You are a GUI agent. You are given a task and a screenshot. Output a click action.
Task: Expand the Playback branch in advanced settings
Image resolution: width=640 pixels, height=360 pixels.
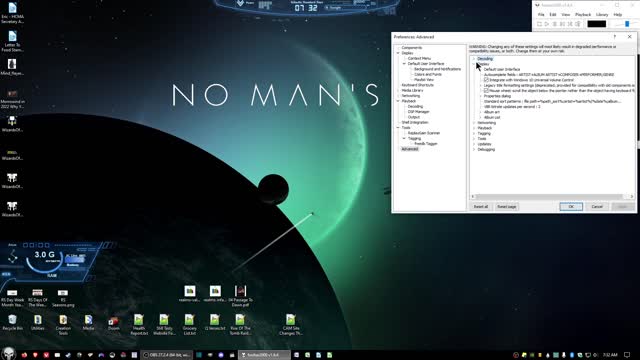[x=474, y=128]
